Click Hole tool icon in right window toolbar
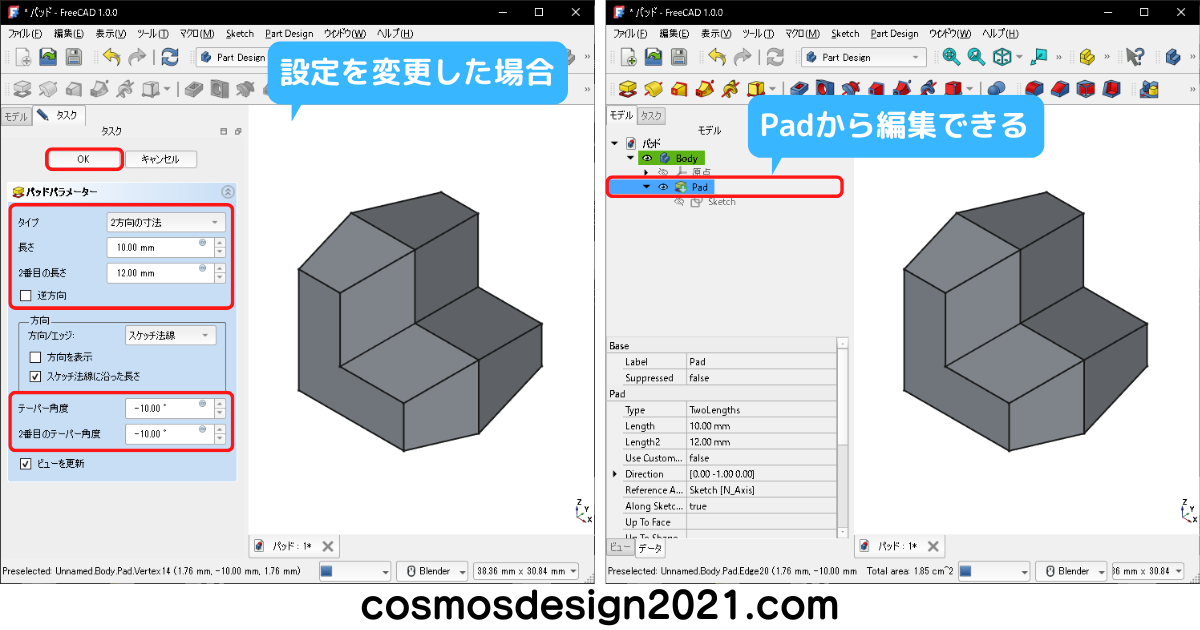 click(825, 90)
